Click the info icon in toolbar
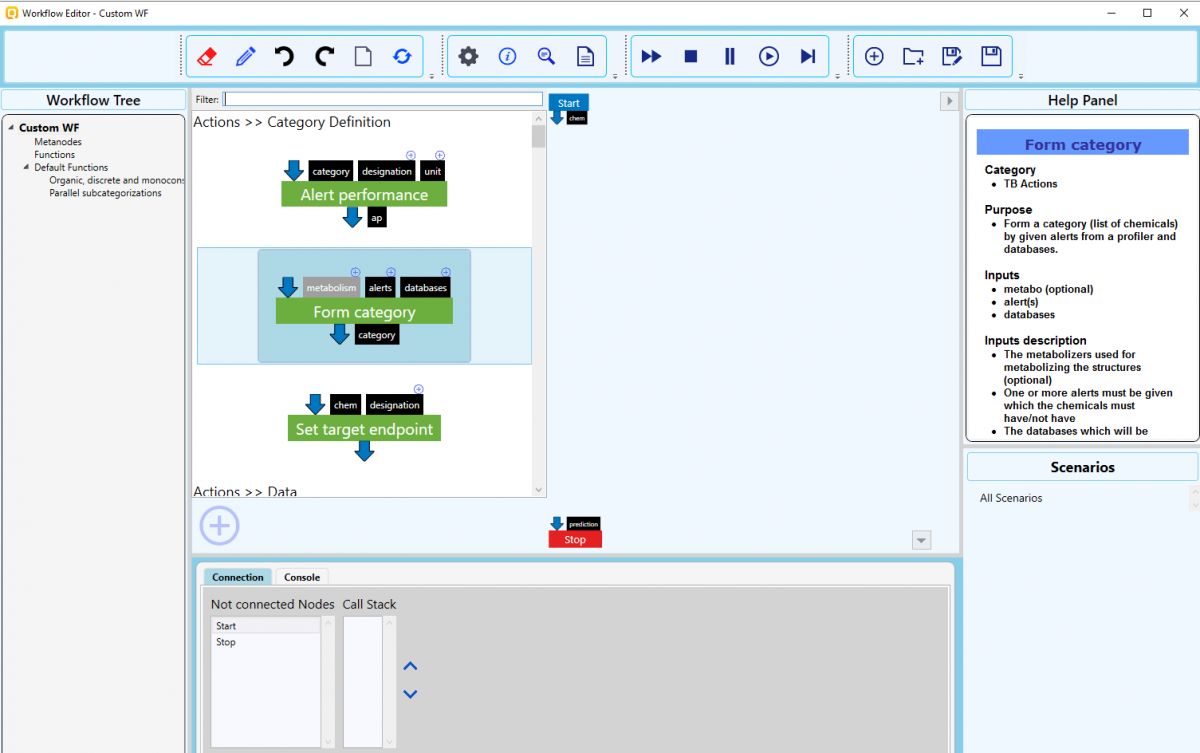The image size is (1200, 753). point(507,57)
